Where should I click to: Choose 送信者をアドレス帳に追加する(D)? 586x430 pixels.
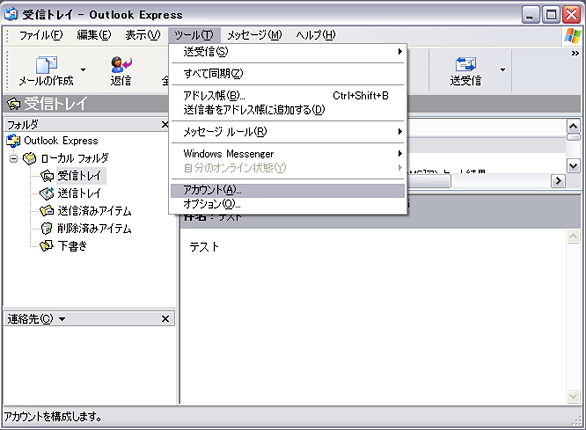[287, 110]
